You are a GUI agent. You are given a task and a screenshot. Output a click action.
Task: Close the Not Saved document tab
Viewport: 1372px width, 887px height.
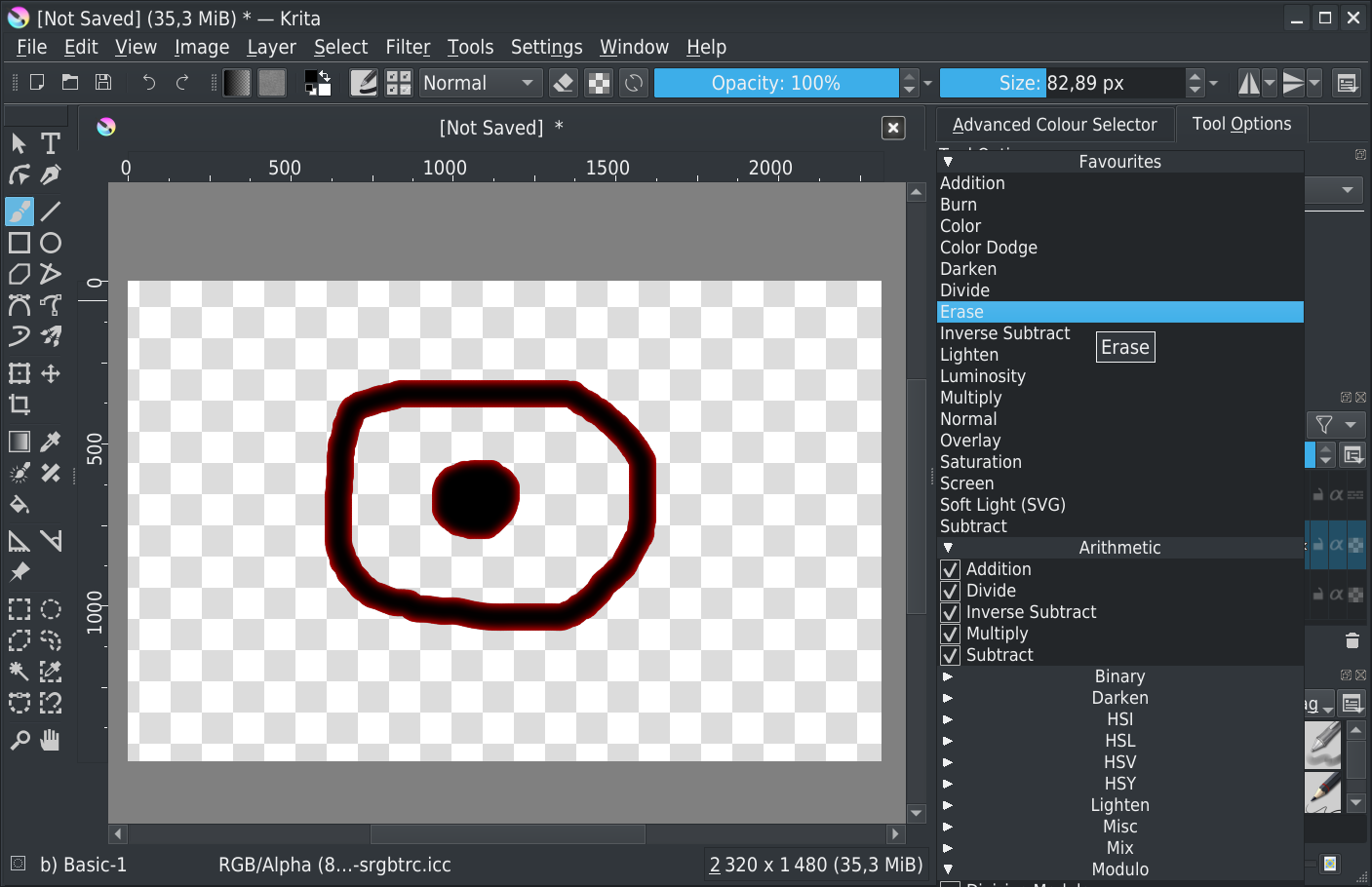(x=892, y=128)
